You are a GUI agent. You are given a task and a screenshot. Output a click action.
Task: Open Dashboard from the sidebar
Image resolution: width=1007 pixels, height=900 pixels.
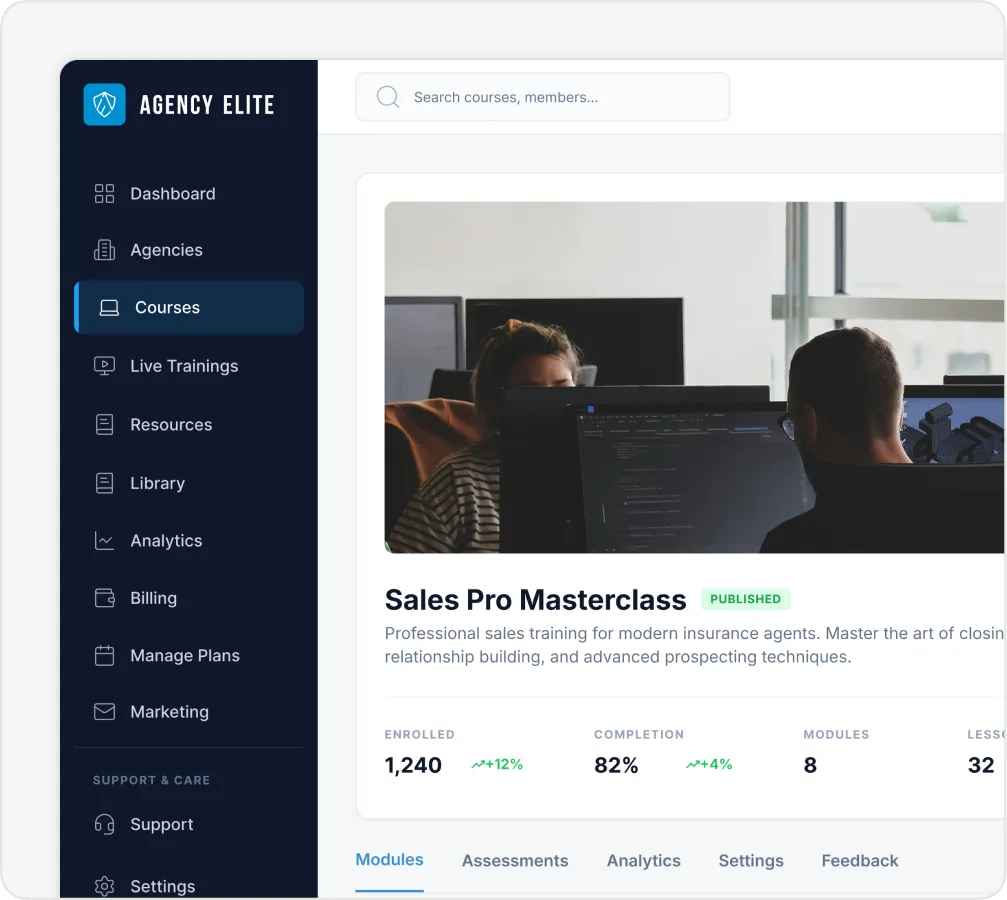(x=189, y=193)
